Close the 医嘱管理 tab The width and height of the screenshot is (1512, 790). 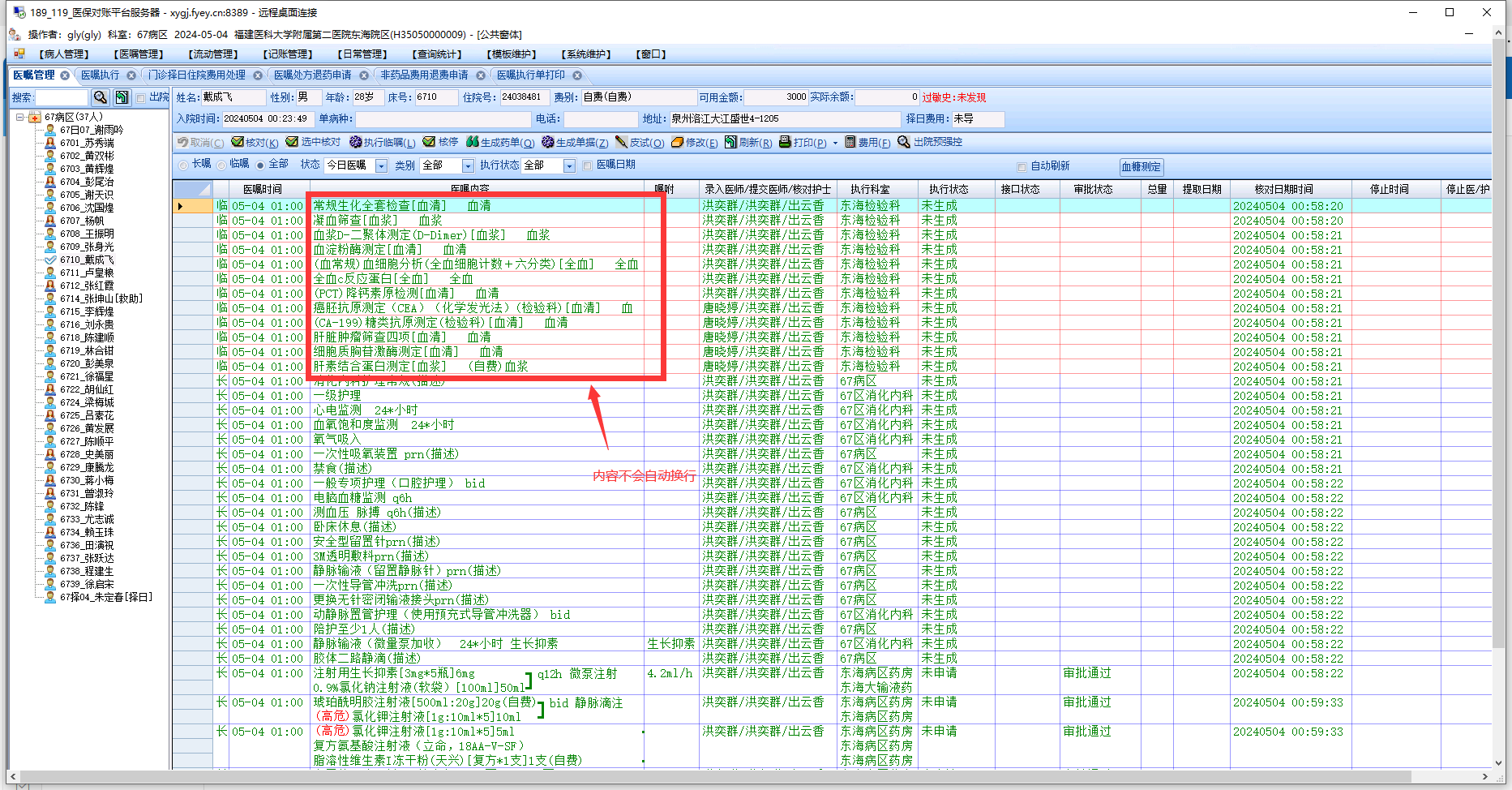pyautogui.click(x=63, y=75)
